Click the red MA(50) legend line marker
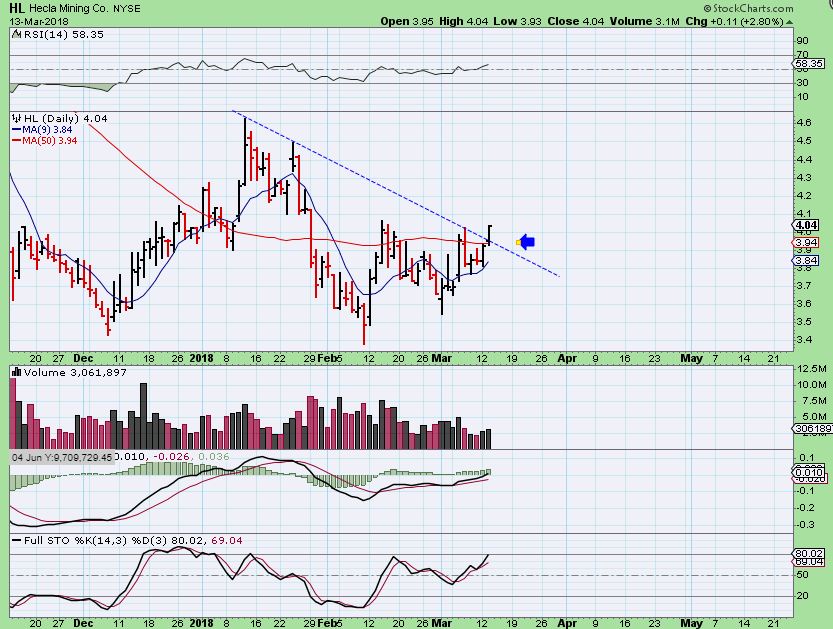The width and height of the screenshot is (833, 629). [x=16, y=141]
